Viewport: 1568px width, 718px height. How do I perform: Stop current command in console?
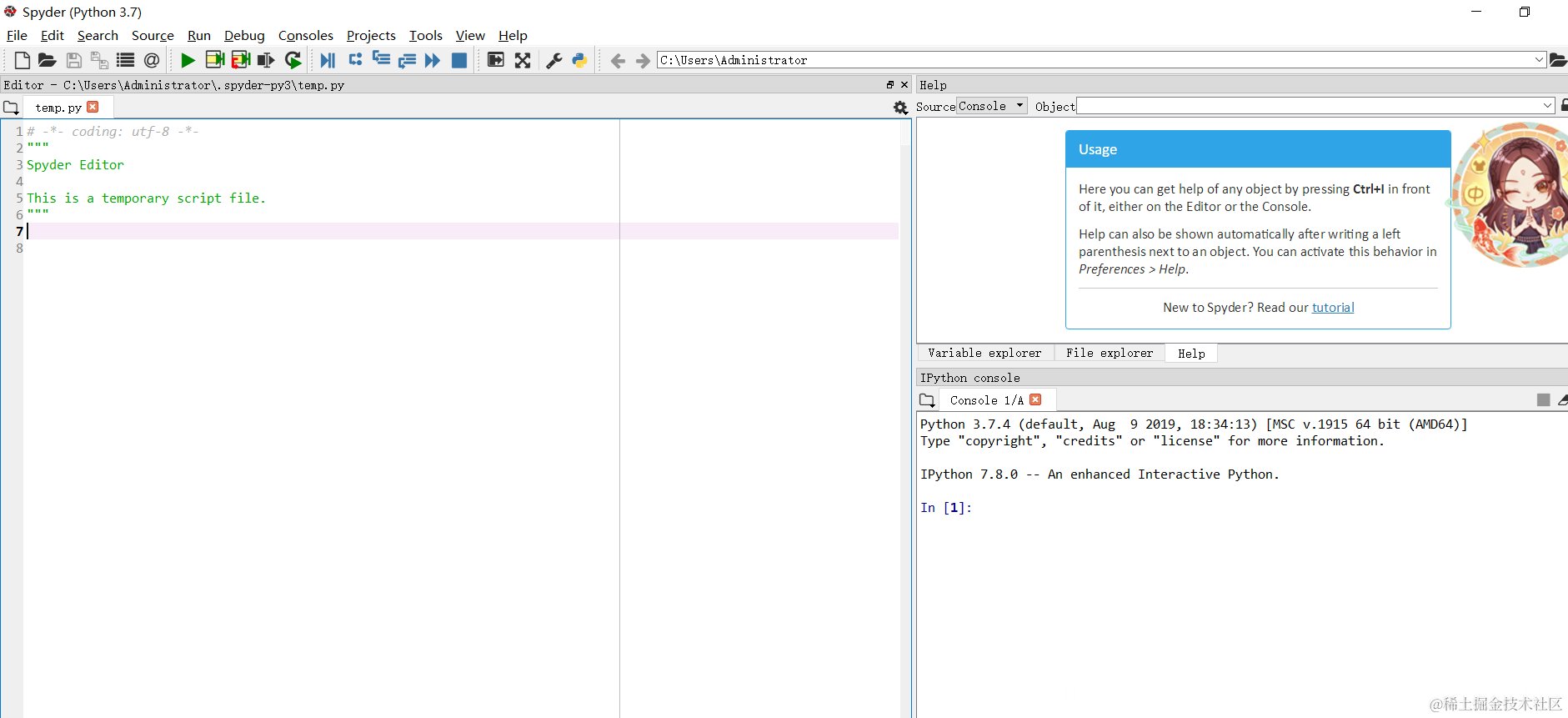(x=1544, y=400)
